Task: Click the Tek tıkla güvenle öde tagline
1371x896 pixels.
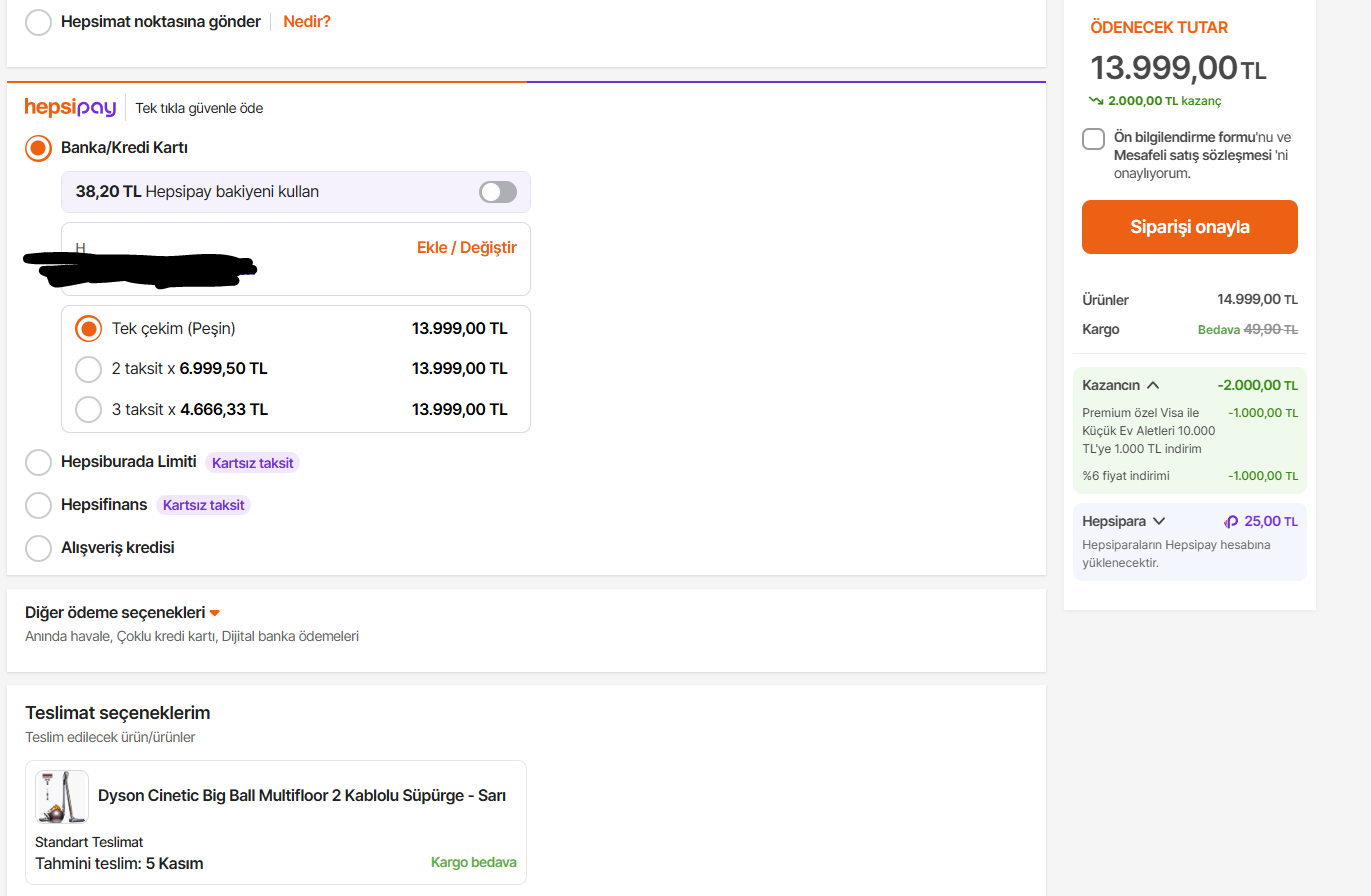Action: point(199,108)
